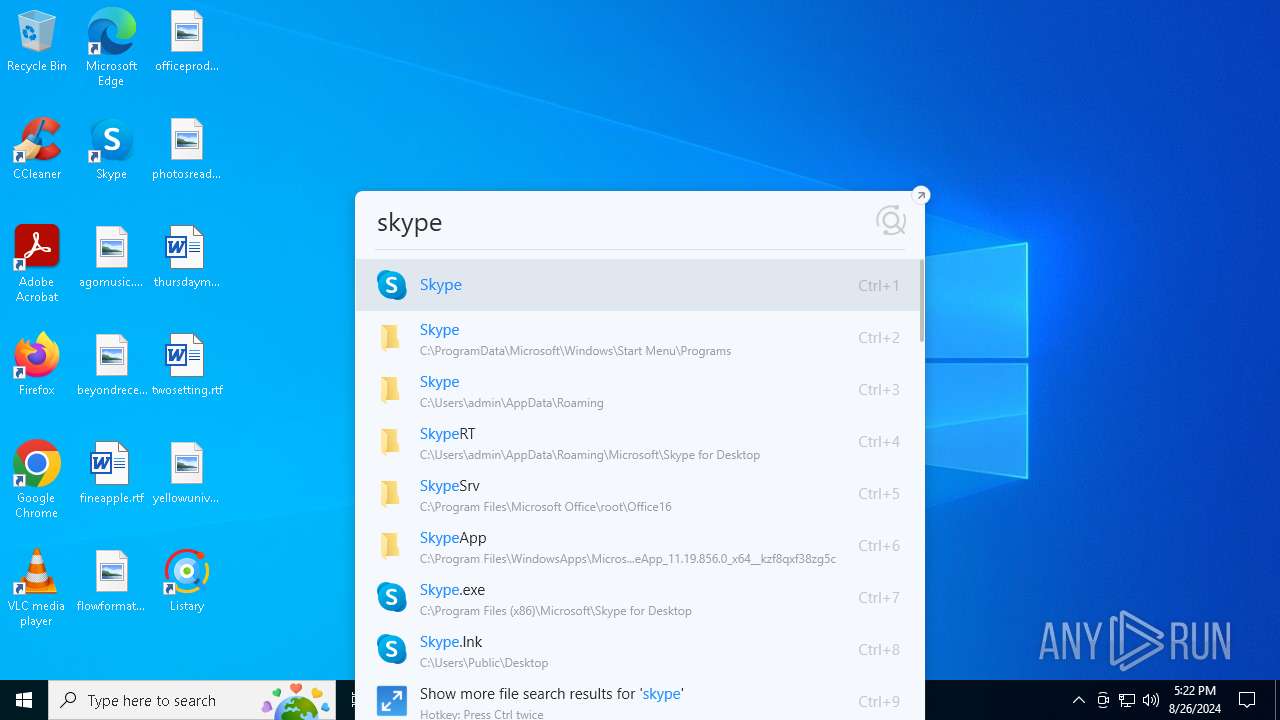
Task: Click the 5:22 PM taskbar clock
Action: tap(1194, 700)
